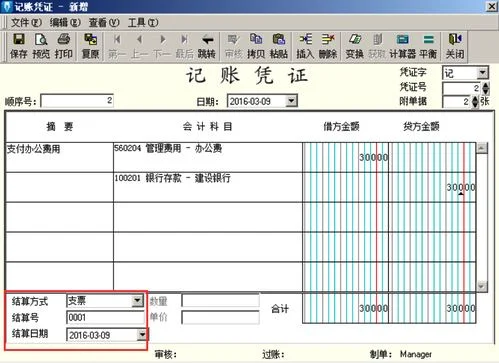Click the debit amount 30000 in first row

pyautogui.click(x=373, y=157)
